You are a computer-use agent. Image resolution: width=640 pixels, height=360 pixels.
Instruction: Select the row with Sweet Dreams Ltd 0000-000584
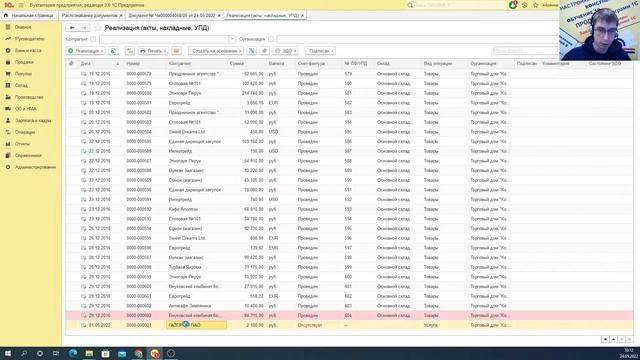coord(349,132)
